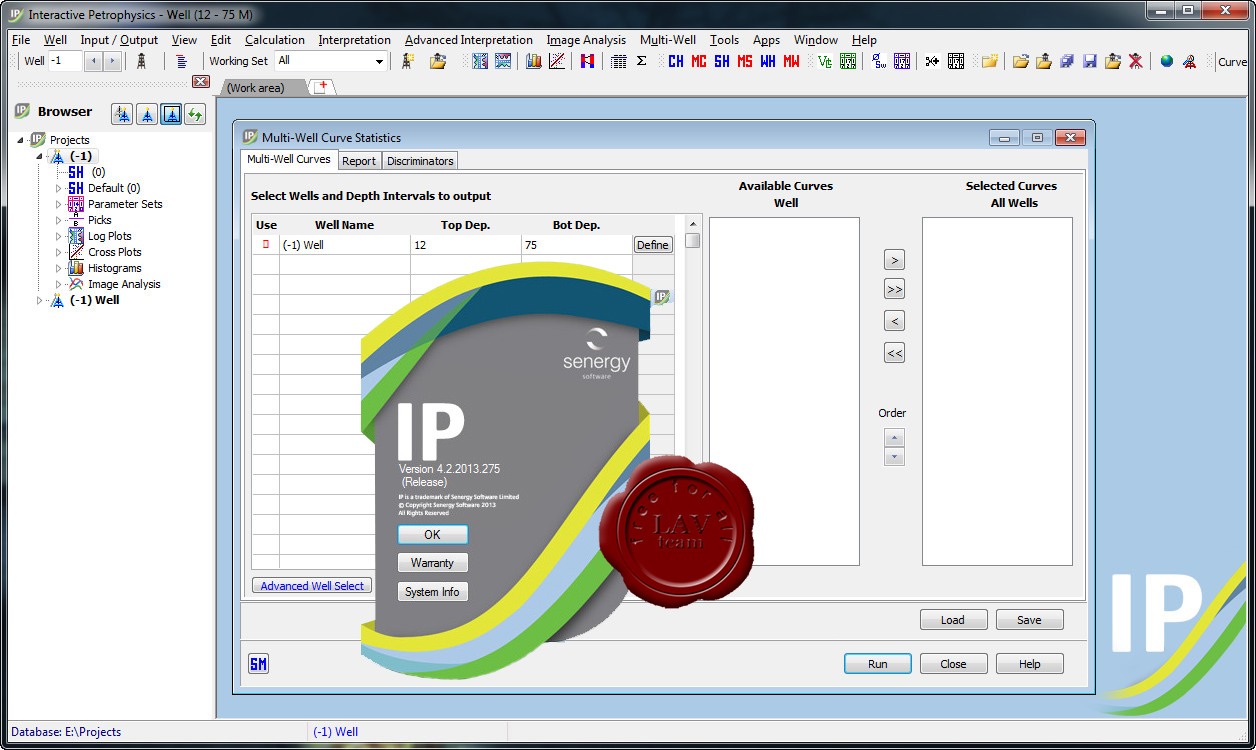
Task: Open the Multi-Well menu
Action: pyautogui.click(x=668, y=40)
